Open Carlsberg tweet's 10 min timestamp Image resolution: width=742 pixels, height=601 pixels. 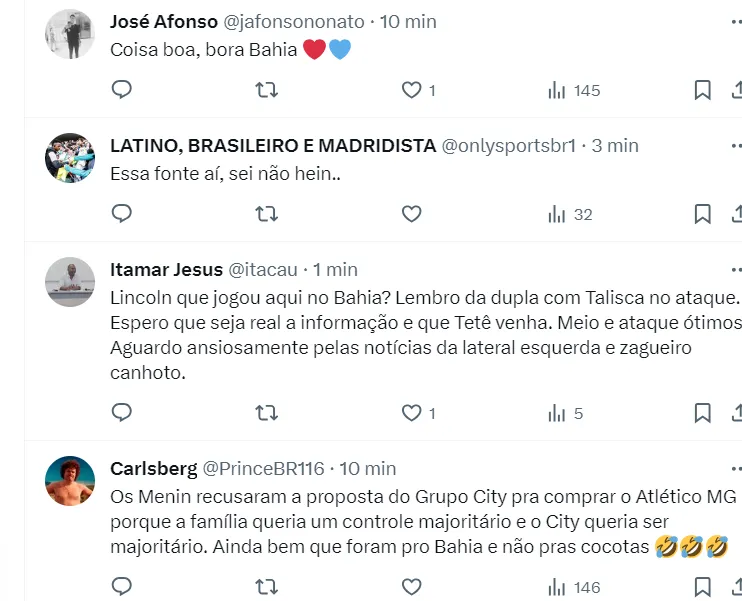367,468
